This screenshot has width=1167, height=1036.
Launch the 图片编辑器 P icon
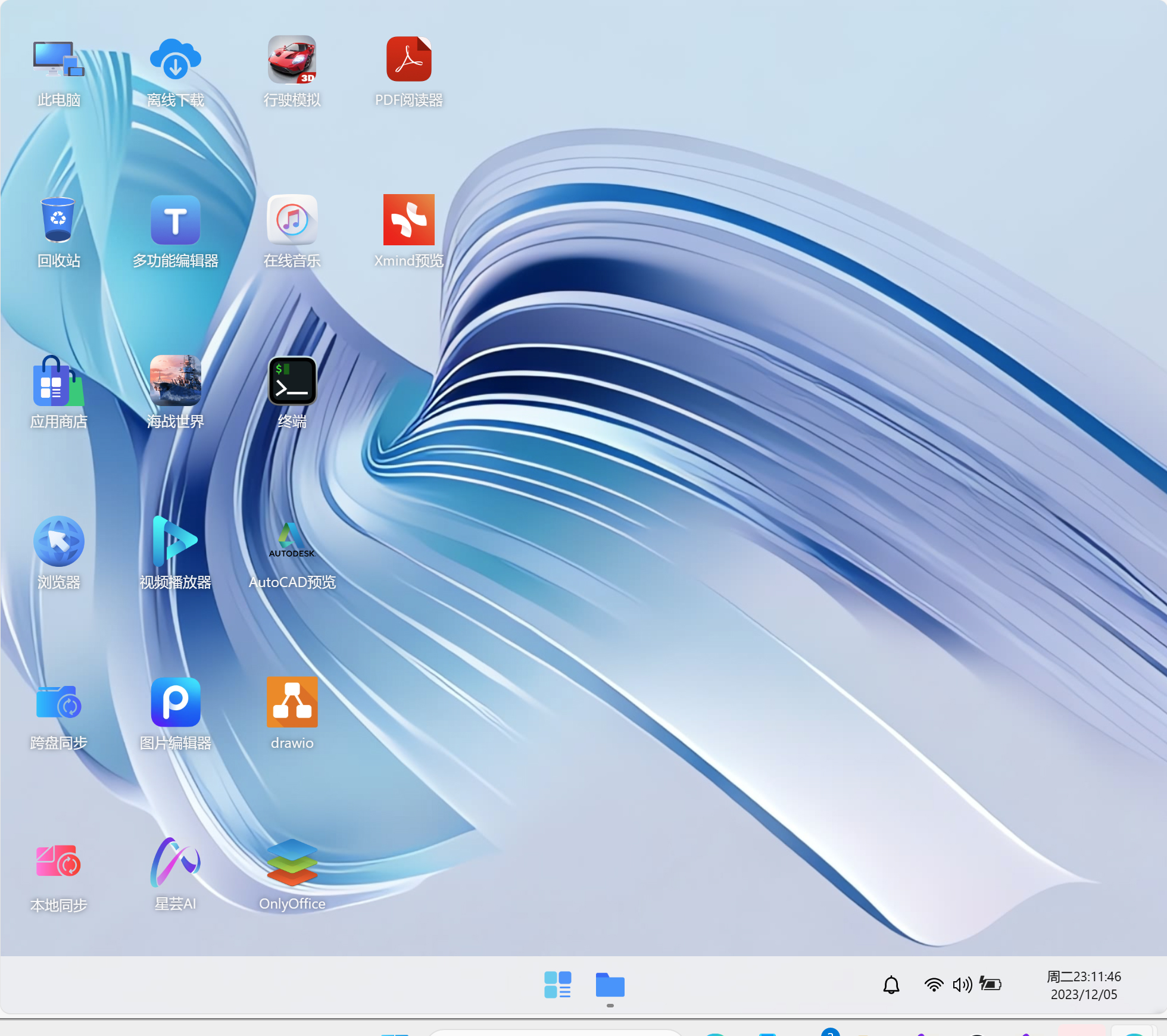pos(175,703)
